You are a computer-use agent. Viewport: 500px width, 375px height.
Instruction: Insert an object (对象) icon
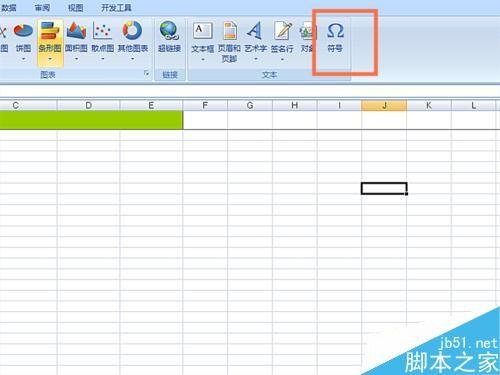pyautogui.click(x=307, y=31)
